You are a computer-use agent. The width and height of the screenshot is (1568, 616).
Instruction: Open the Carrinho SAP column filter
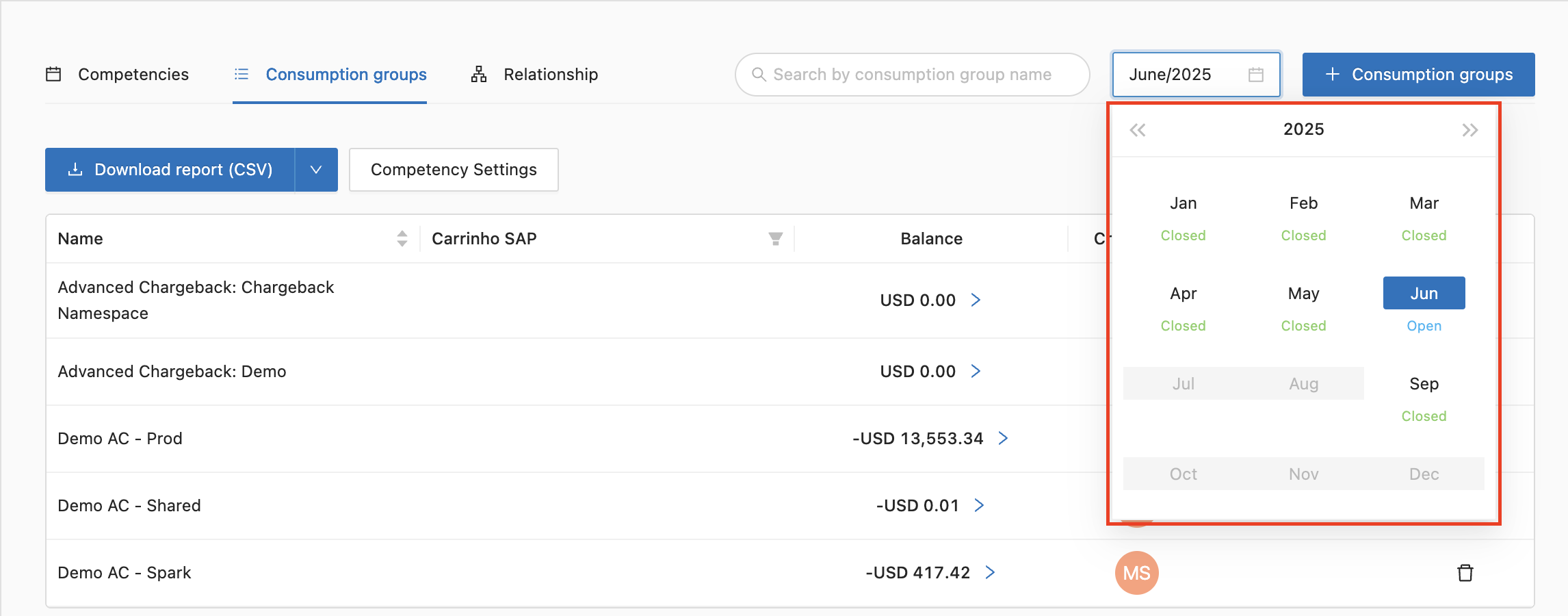(x=775, y=238)
